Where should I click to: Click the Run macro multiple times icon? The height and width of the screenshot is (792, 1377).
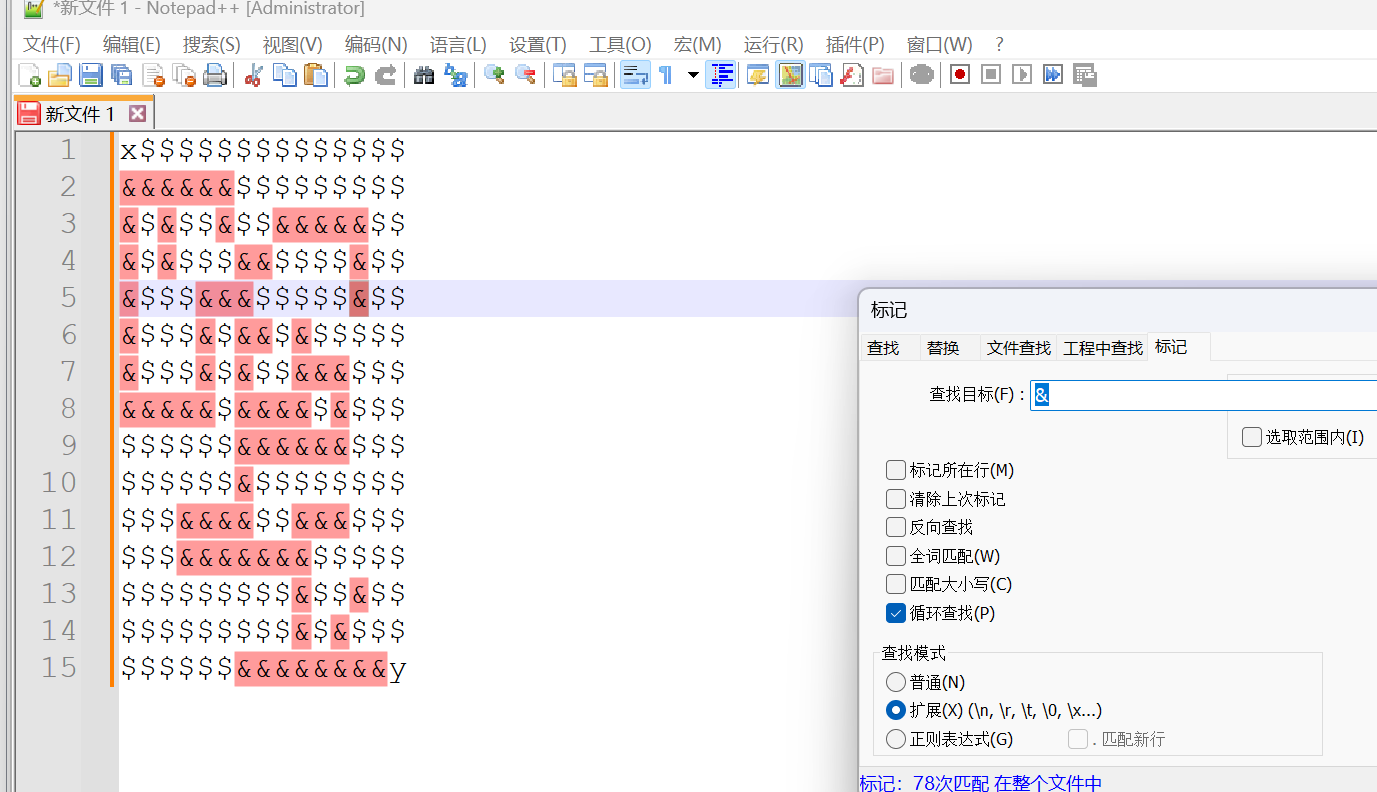point(1052,75)
